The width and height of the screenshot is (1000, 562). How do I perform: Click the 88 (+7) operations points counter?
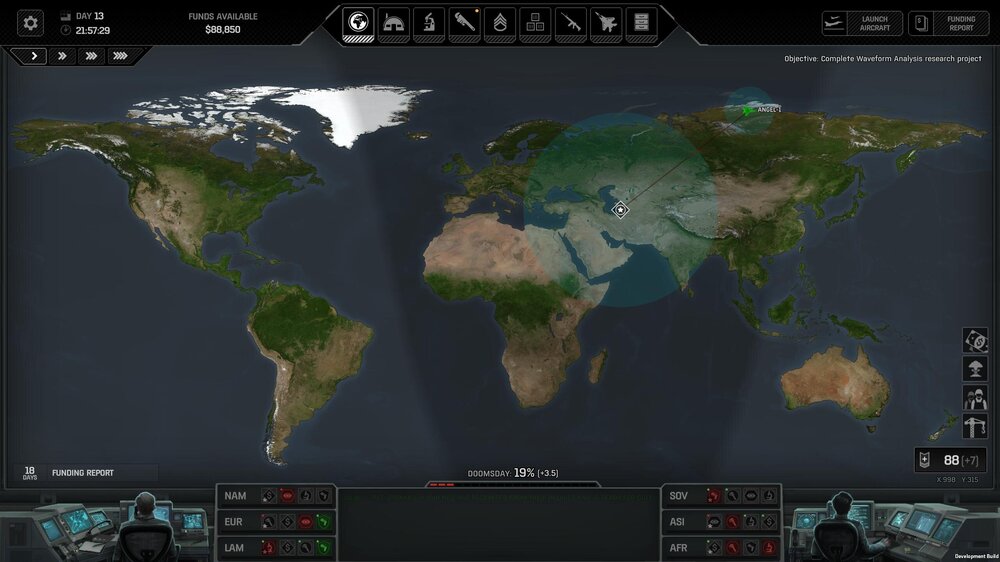tap(950, 460)
